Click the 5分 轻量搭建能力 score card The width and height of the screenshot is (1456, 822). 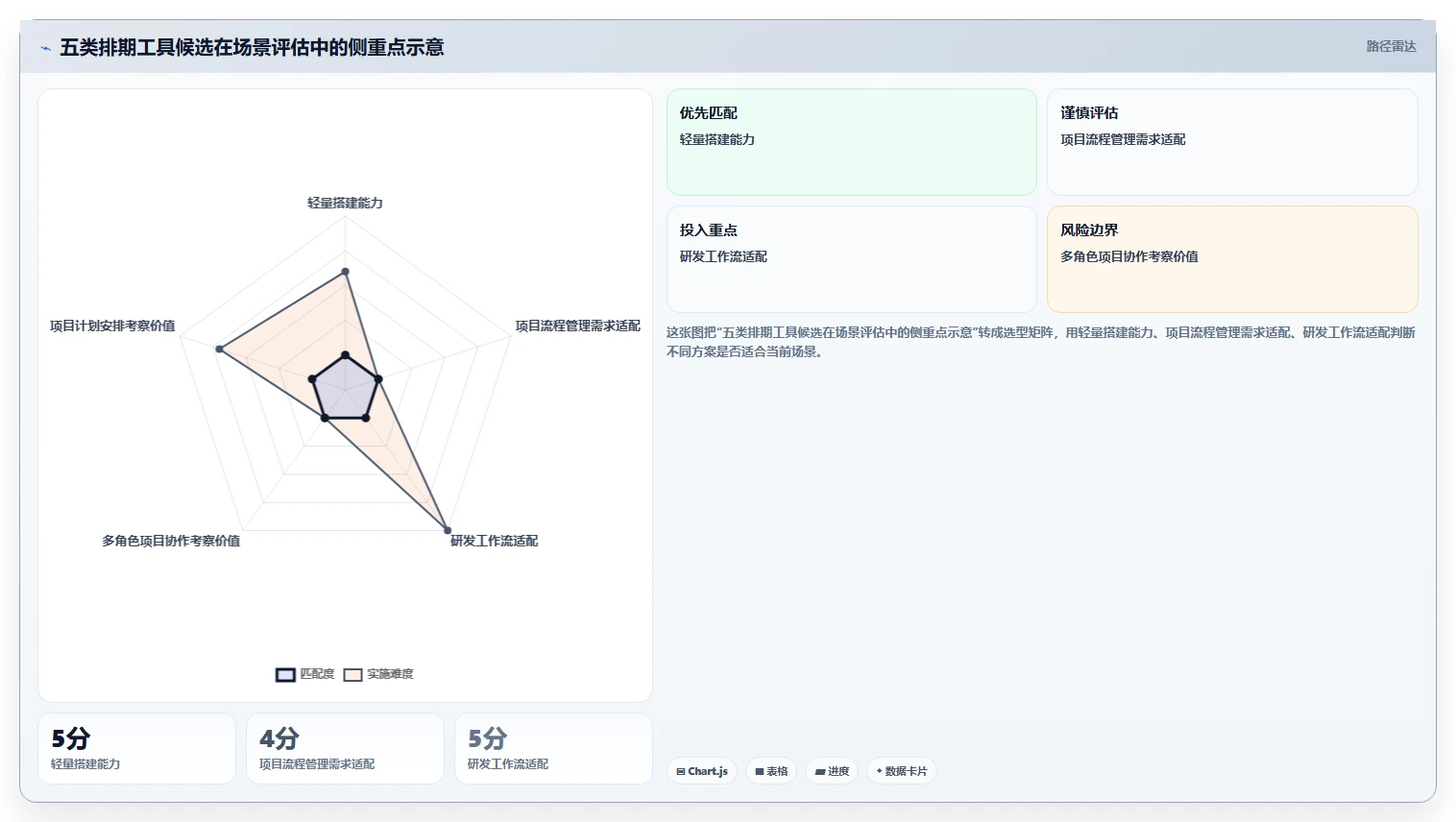coord(136,748)
